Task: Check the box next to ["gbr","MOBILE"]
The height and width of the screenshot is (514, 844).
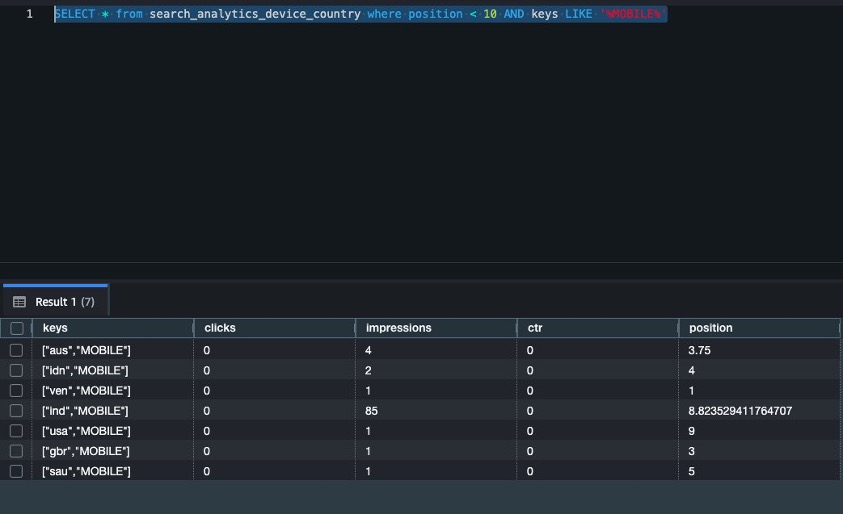Action: click(x=16, y=451)
